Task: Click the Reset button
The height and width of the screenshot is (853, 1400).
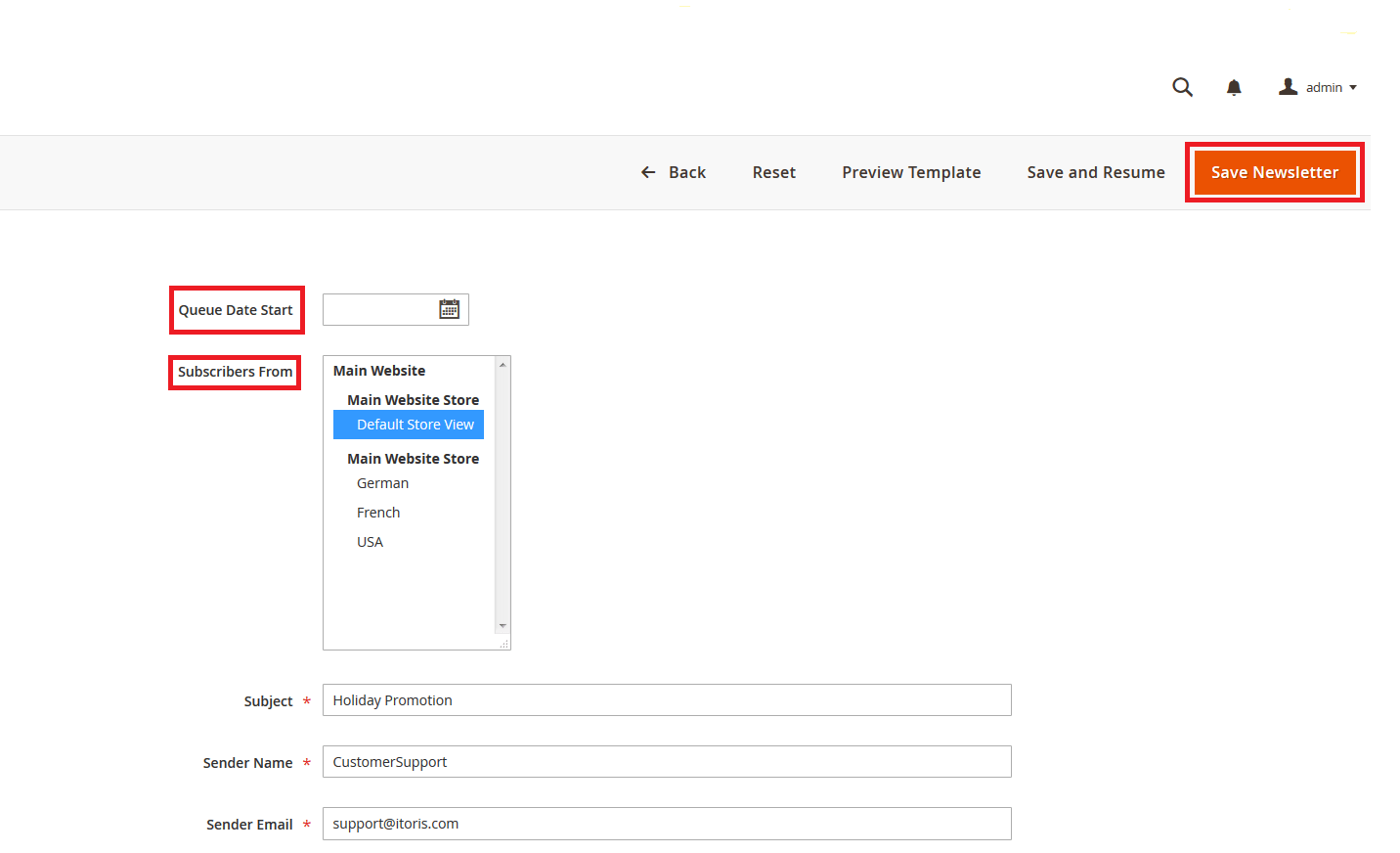Action: 773,172
